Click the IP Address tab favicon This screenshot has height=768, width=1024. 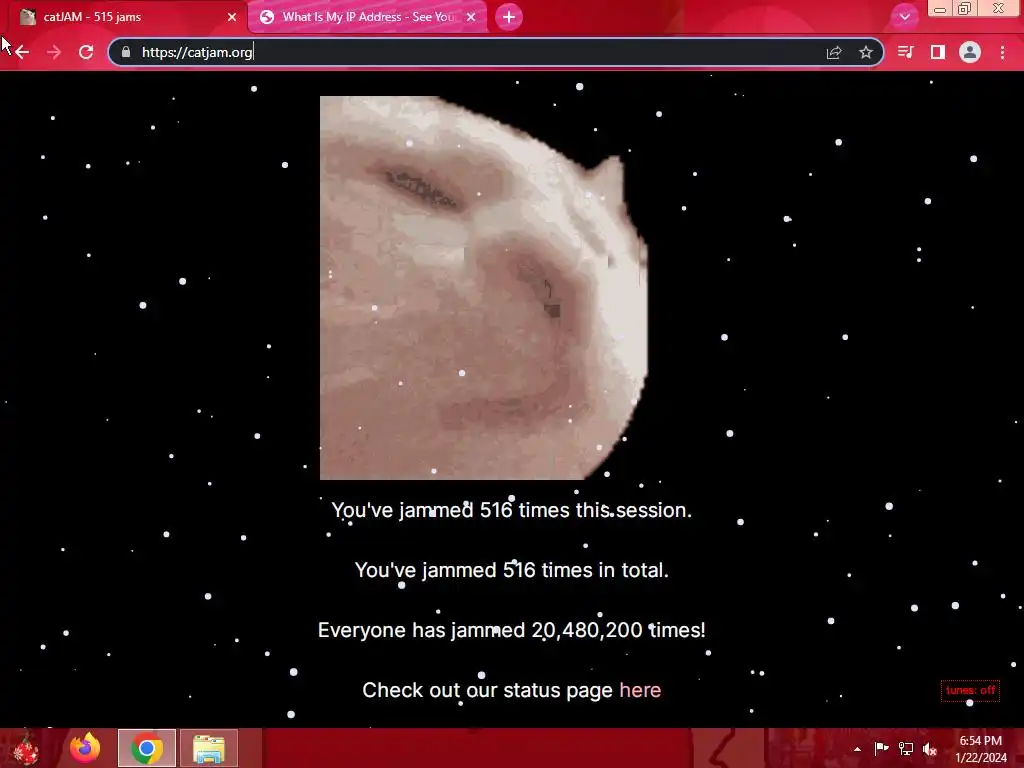(266, 17)
